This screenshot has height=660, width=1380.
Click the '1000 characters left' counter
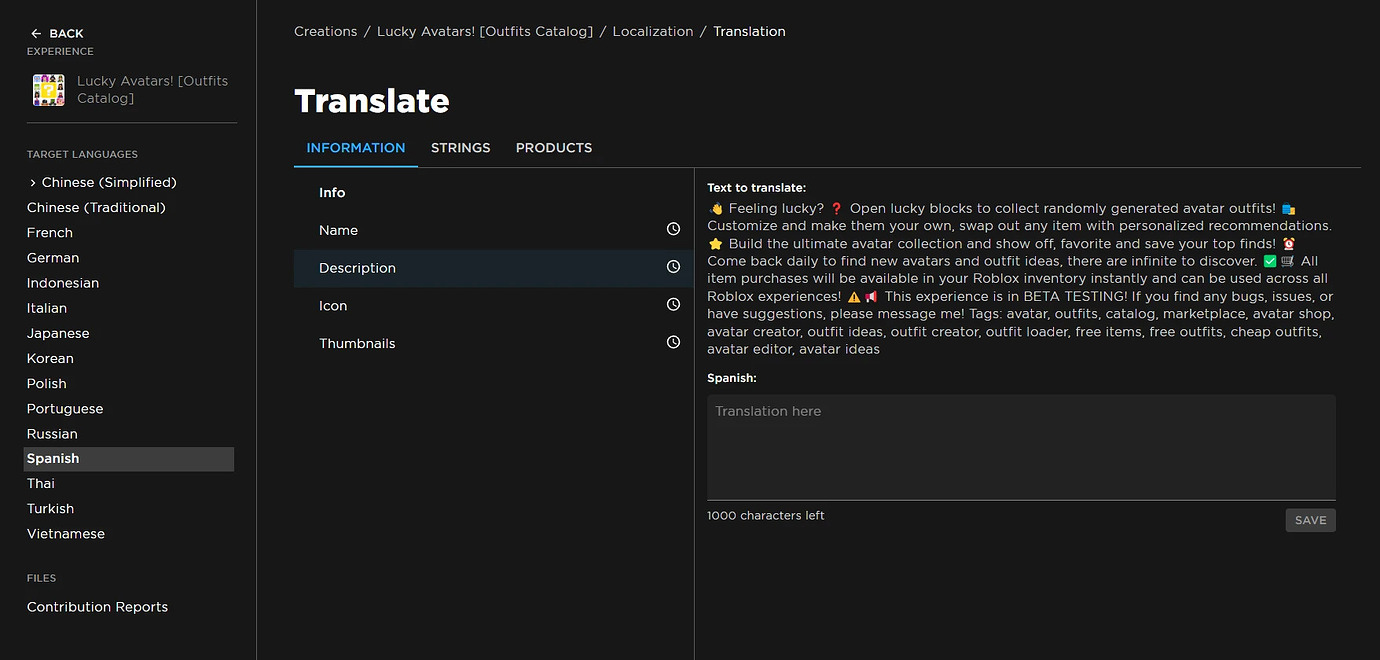click(x=766, y=516)
